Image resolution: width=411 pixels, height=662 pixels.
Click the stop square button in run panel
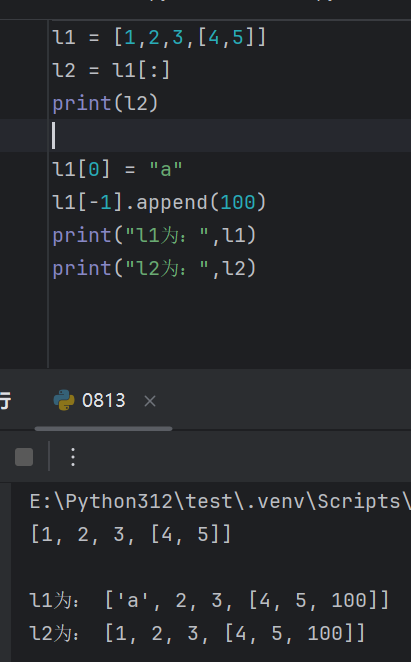click(24, 457)
